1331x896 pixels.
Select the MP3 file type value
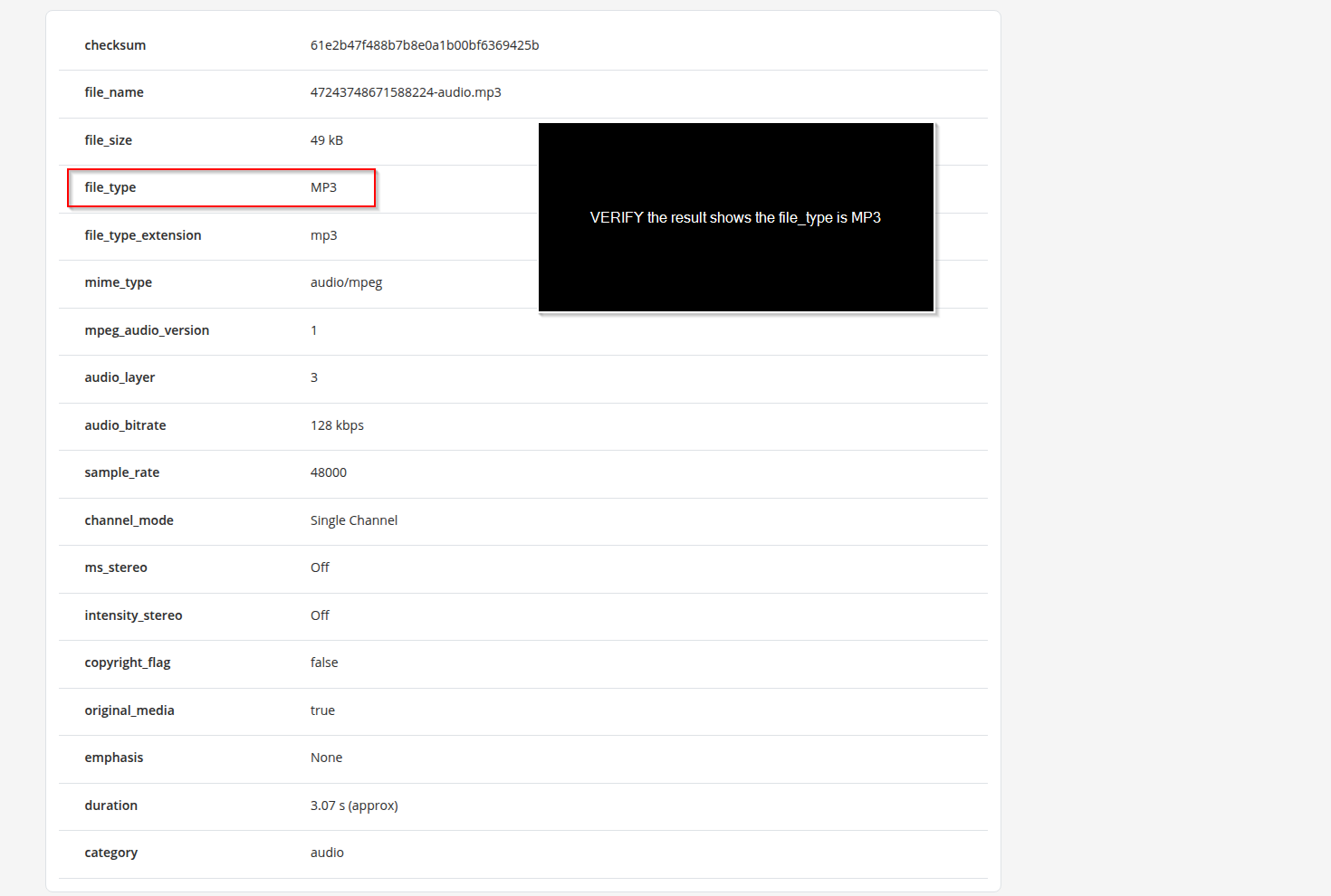coord(323,187)
